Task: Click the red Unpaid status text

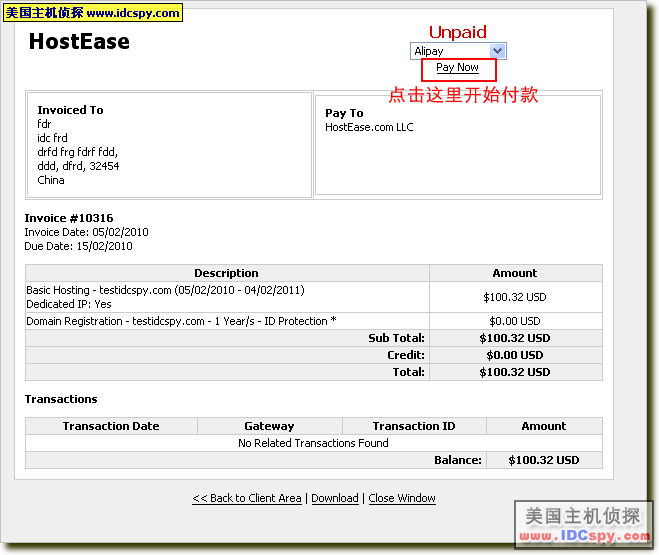Action: (x=458, y=32)
